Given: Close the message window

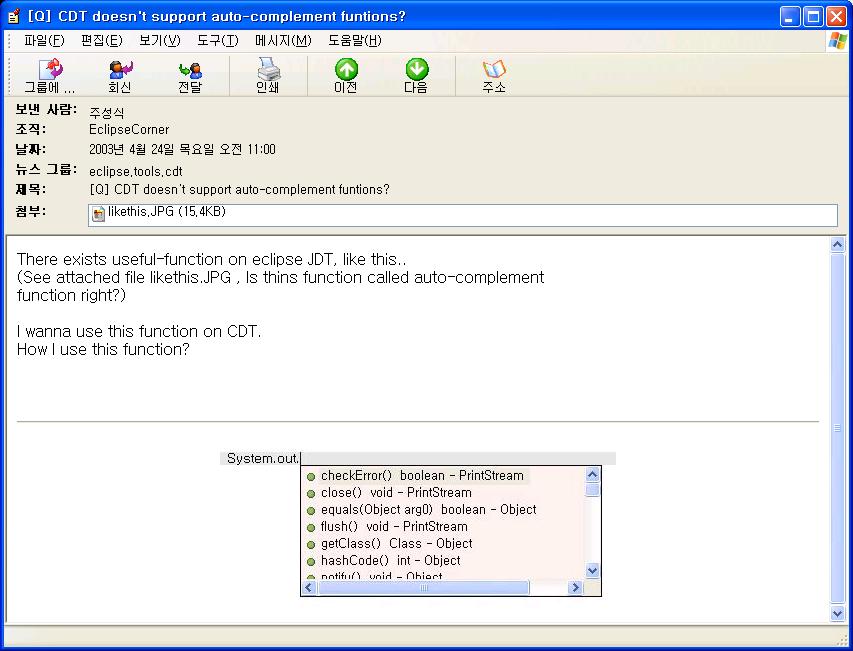Looking at the screenshot, I should pos(837,16).
